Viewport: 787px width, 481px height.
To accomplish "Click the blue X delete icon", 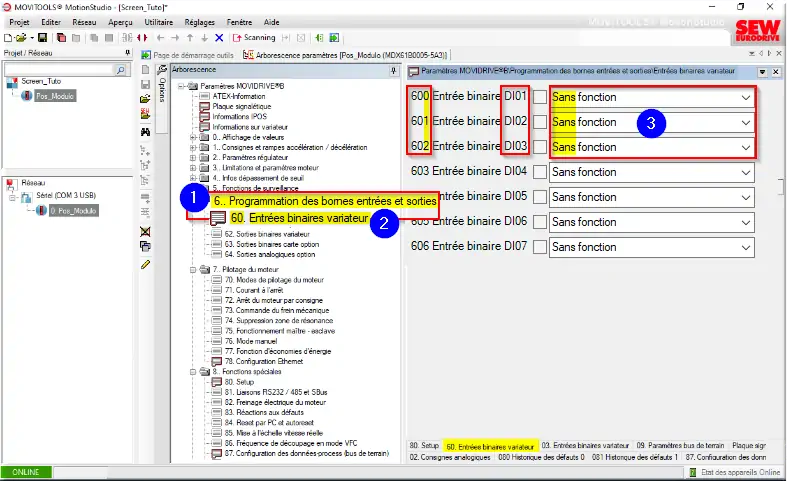I will coord(219,38).
